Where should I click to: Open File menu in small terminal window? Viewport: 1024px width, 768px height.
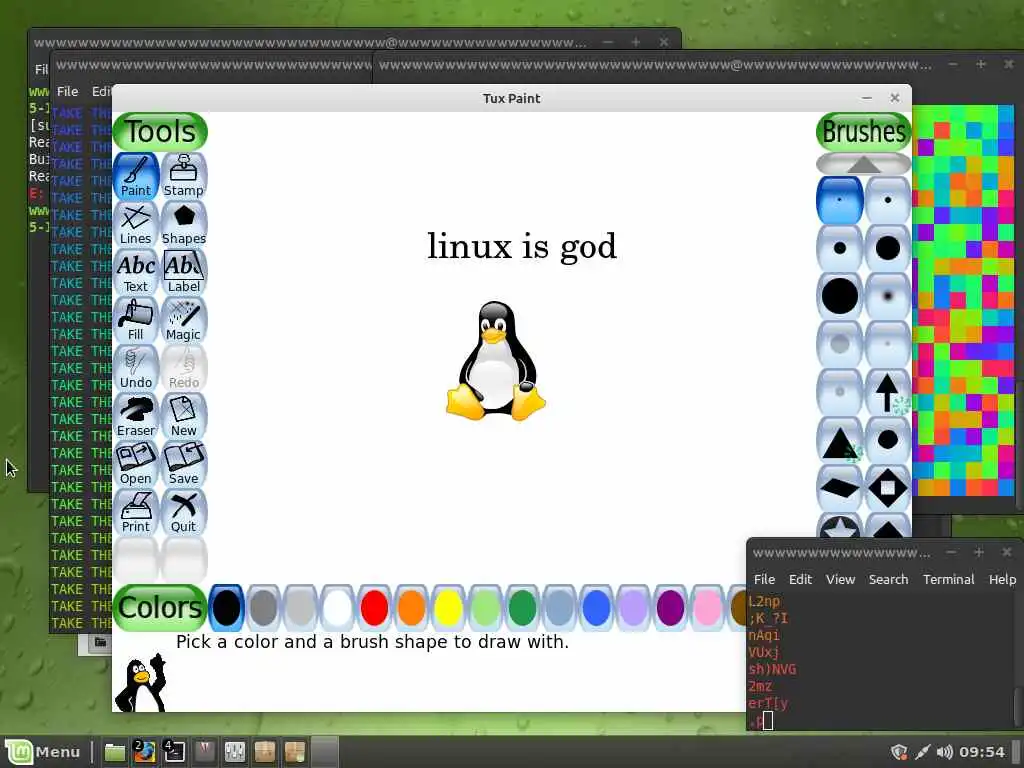(x=764, y=579)
